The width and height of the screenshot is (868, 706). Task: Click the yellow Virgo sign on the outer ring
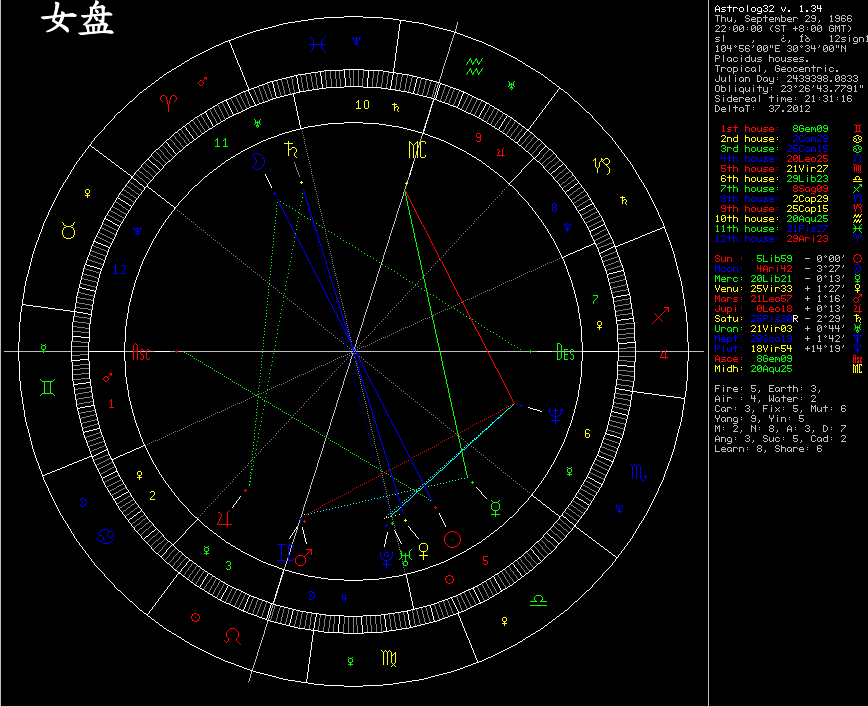click(386, 658)
